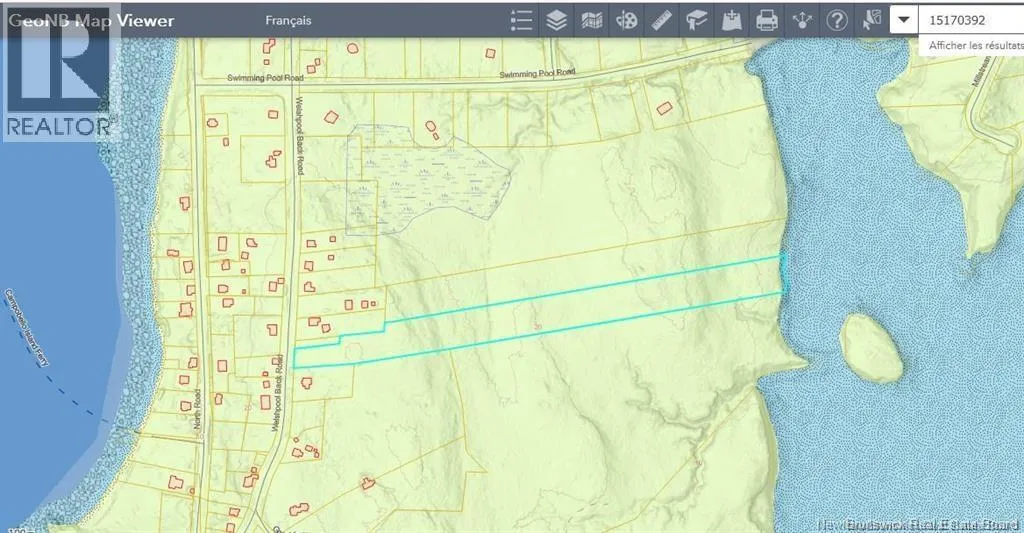Click the graduation cap icon

coord(697,20)
